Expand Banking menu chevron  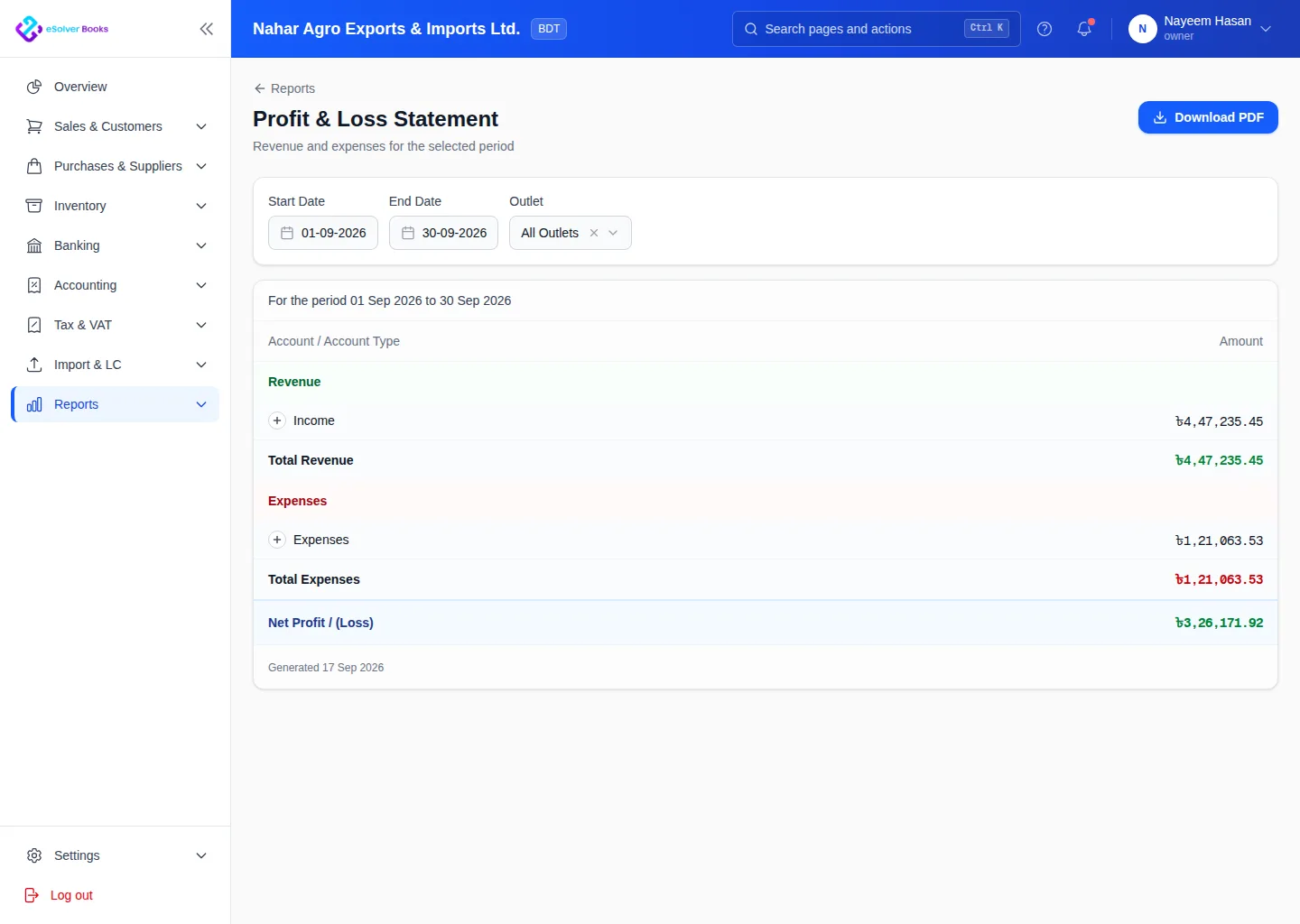[x=201, y=245]
